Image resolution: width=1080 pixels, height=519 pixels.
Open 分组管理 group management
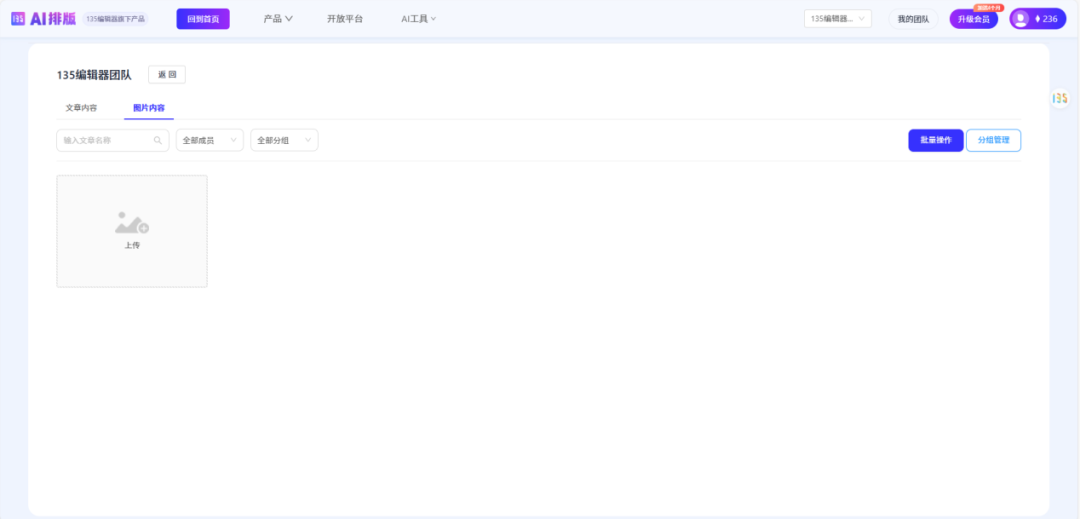click(x=993, y=140)
